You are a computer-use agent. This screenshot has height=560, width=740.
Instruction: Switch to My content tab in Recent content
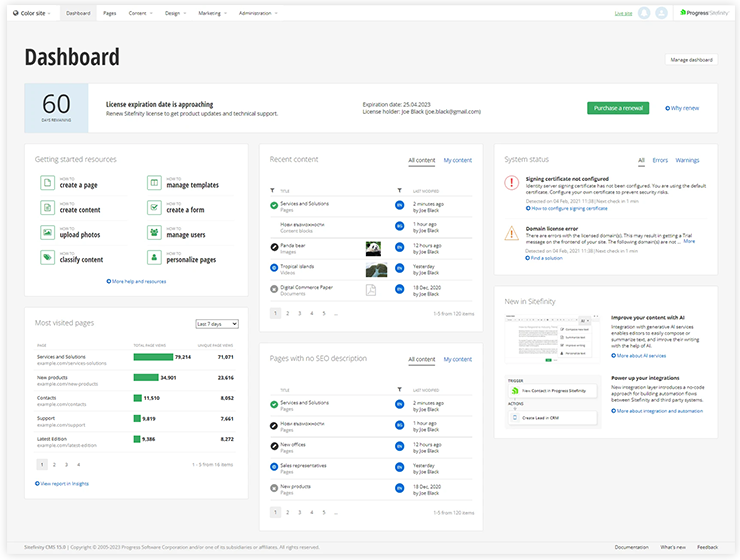457,160
